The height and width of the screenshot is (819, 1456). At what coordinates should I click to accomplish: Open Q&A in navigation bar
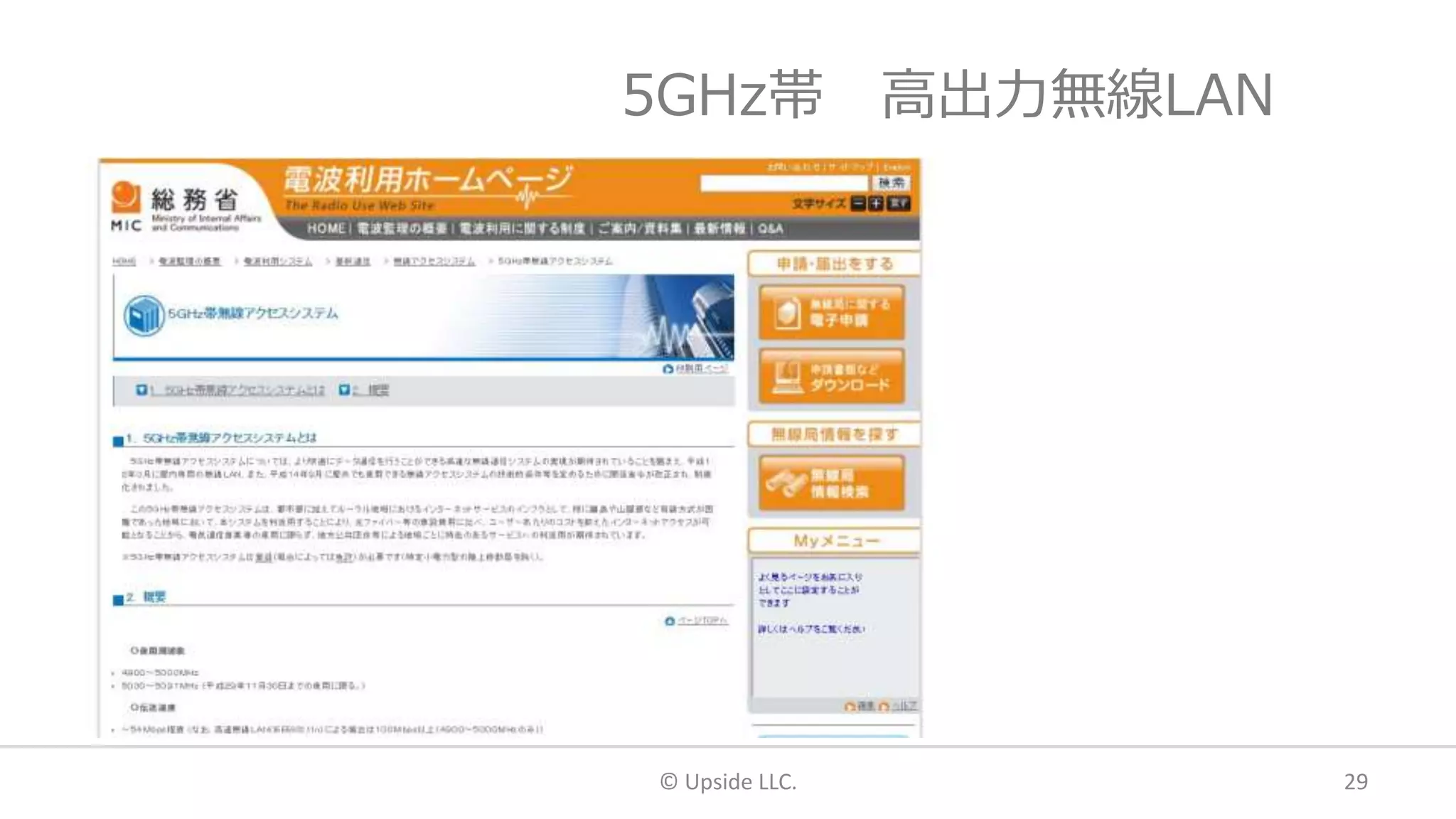[770, 228]
